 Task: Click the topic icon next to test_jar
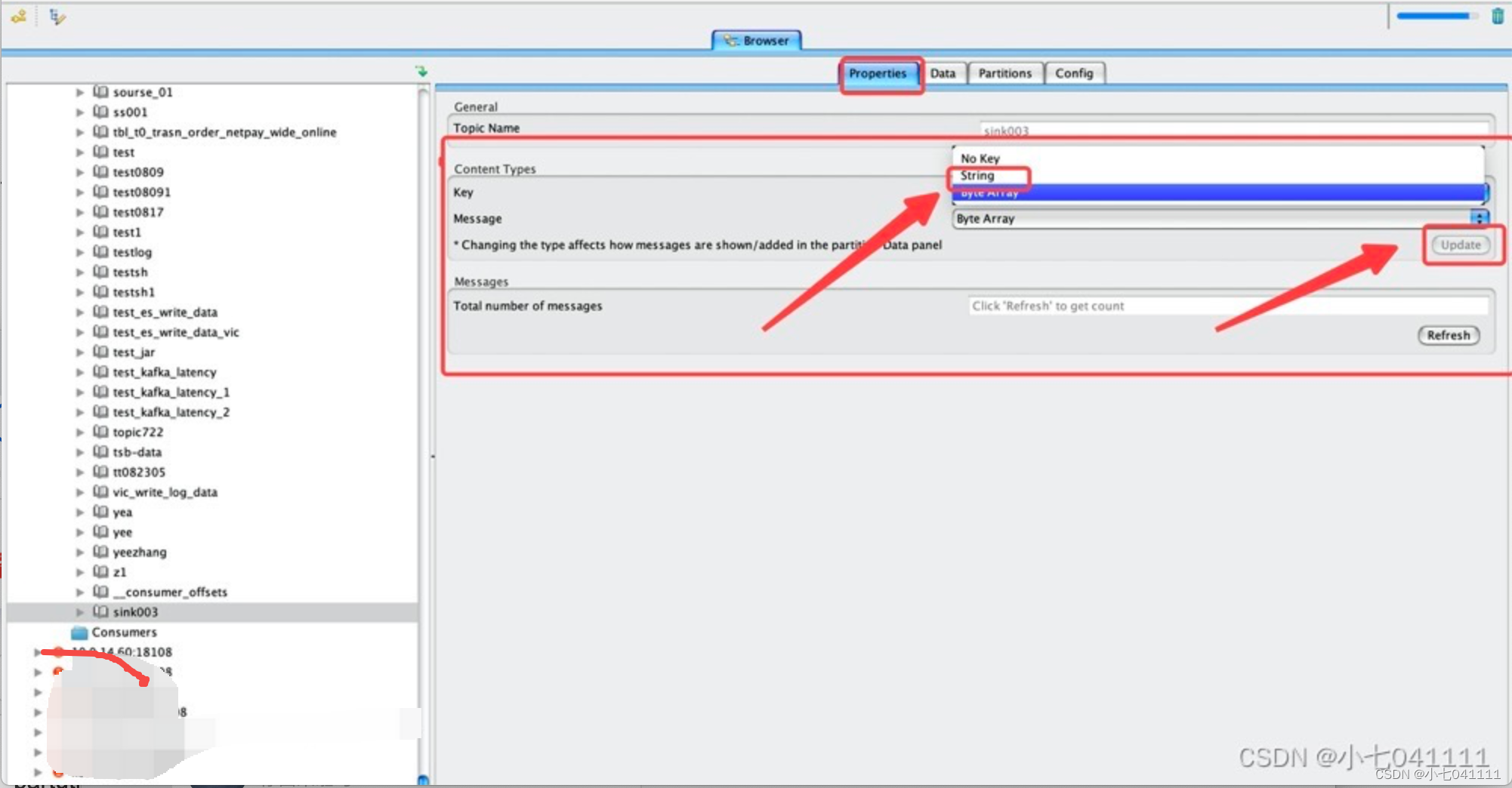click(100, 352)
